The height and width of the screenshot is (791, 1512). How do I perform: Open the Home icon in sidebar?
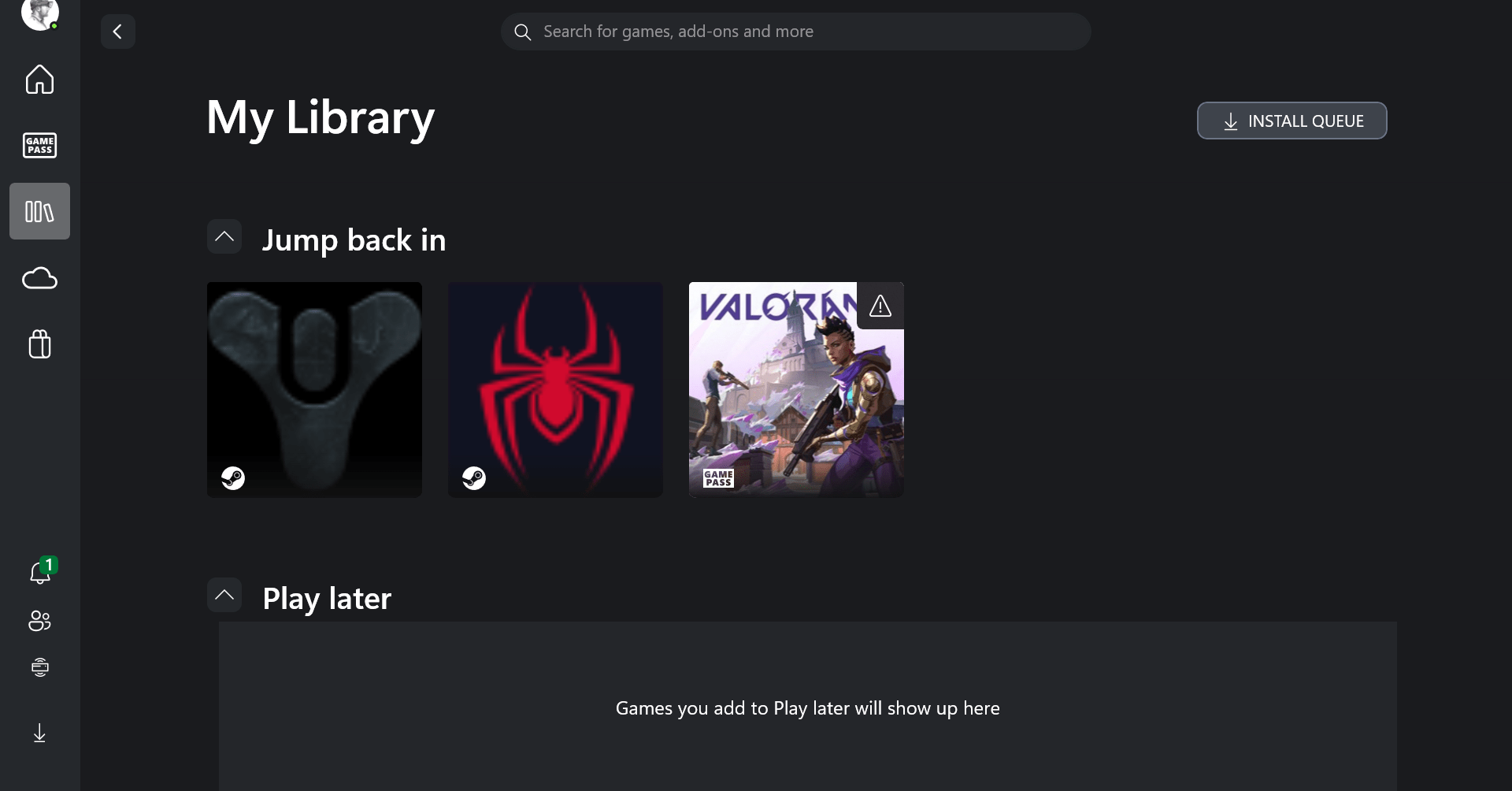(39, 79)
